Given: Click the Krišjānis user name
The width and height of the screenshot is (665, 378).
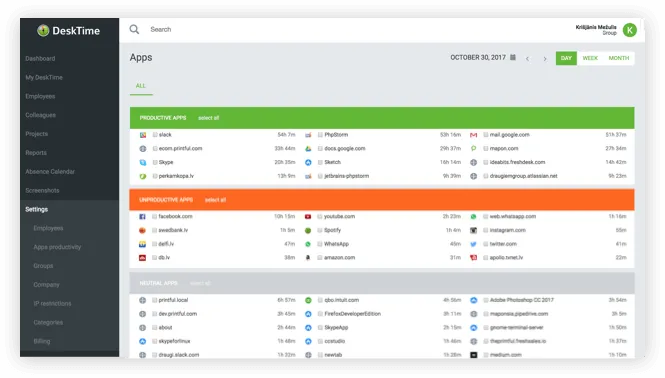Looking at the screenshot, I should click(x=596, y=27).
